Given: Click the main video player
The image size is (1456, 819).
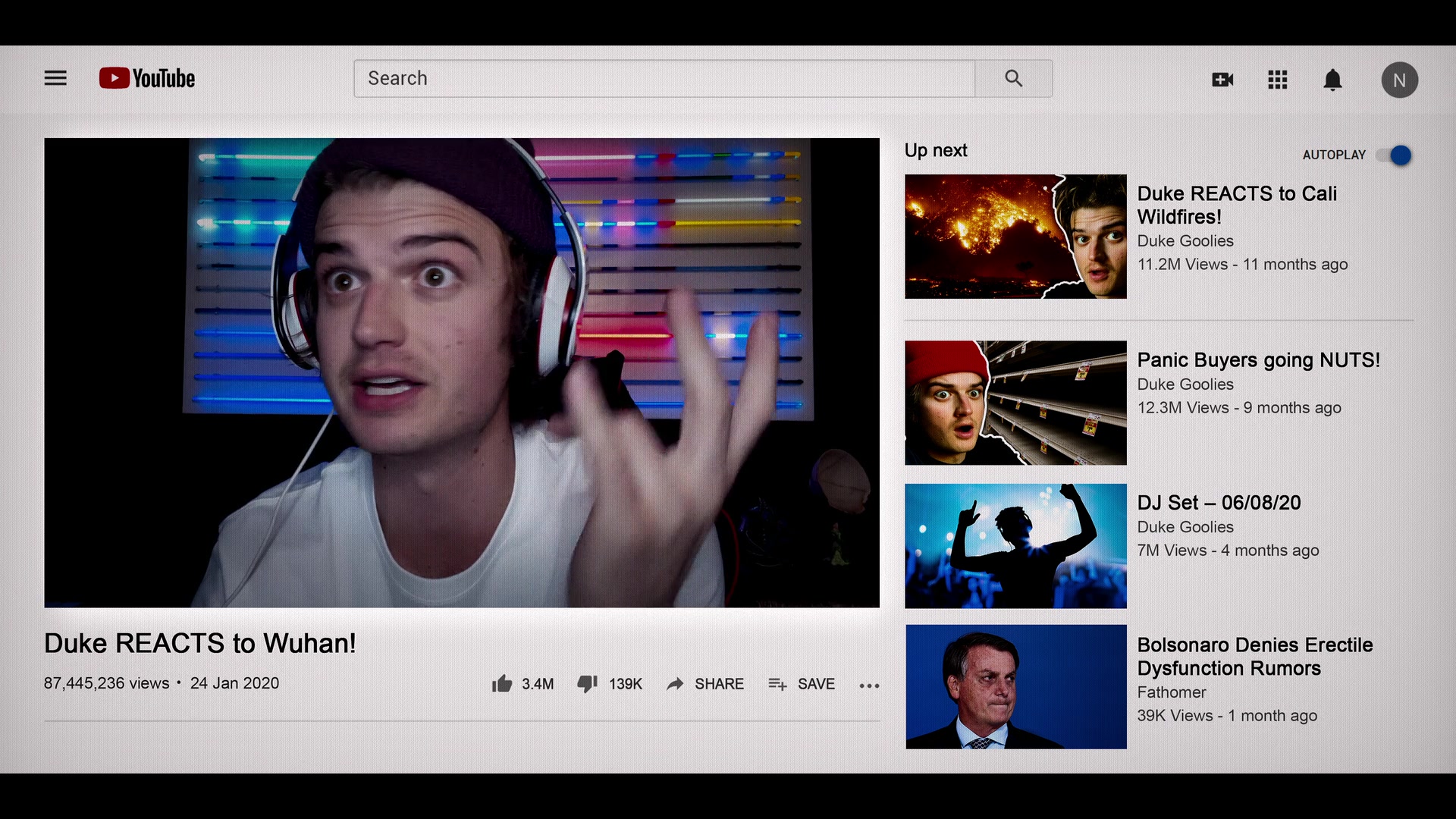Looking at the screenshot, I should point(462,372).
